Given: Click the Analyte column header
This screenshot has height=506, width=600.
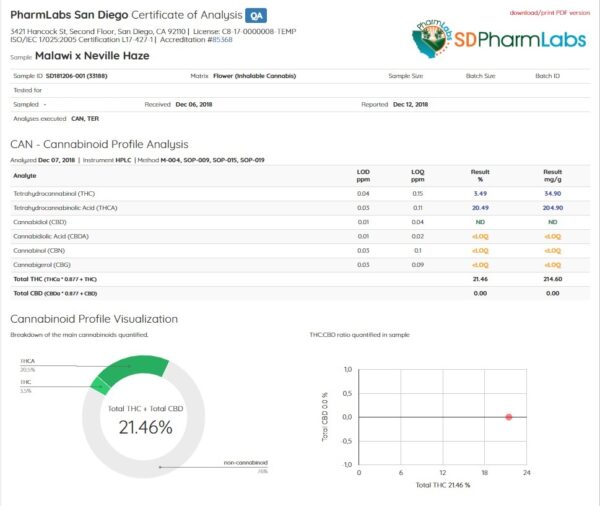Looking at the screenshot, I should click(x=25, y=175).
